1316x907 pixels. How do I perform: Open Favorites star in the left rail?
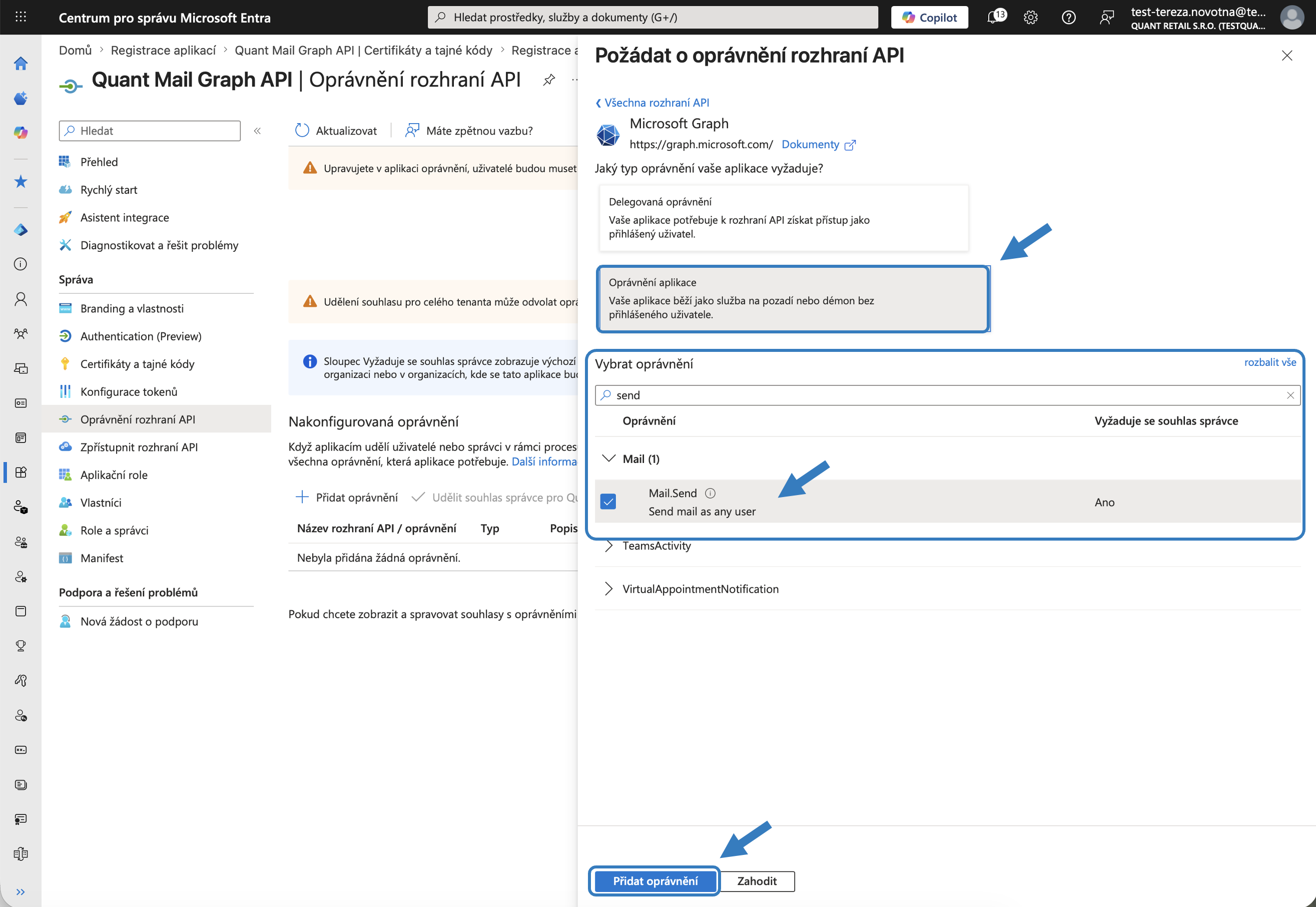click(x=21, y=181)
